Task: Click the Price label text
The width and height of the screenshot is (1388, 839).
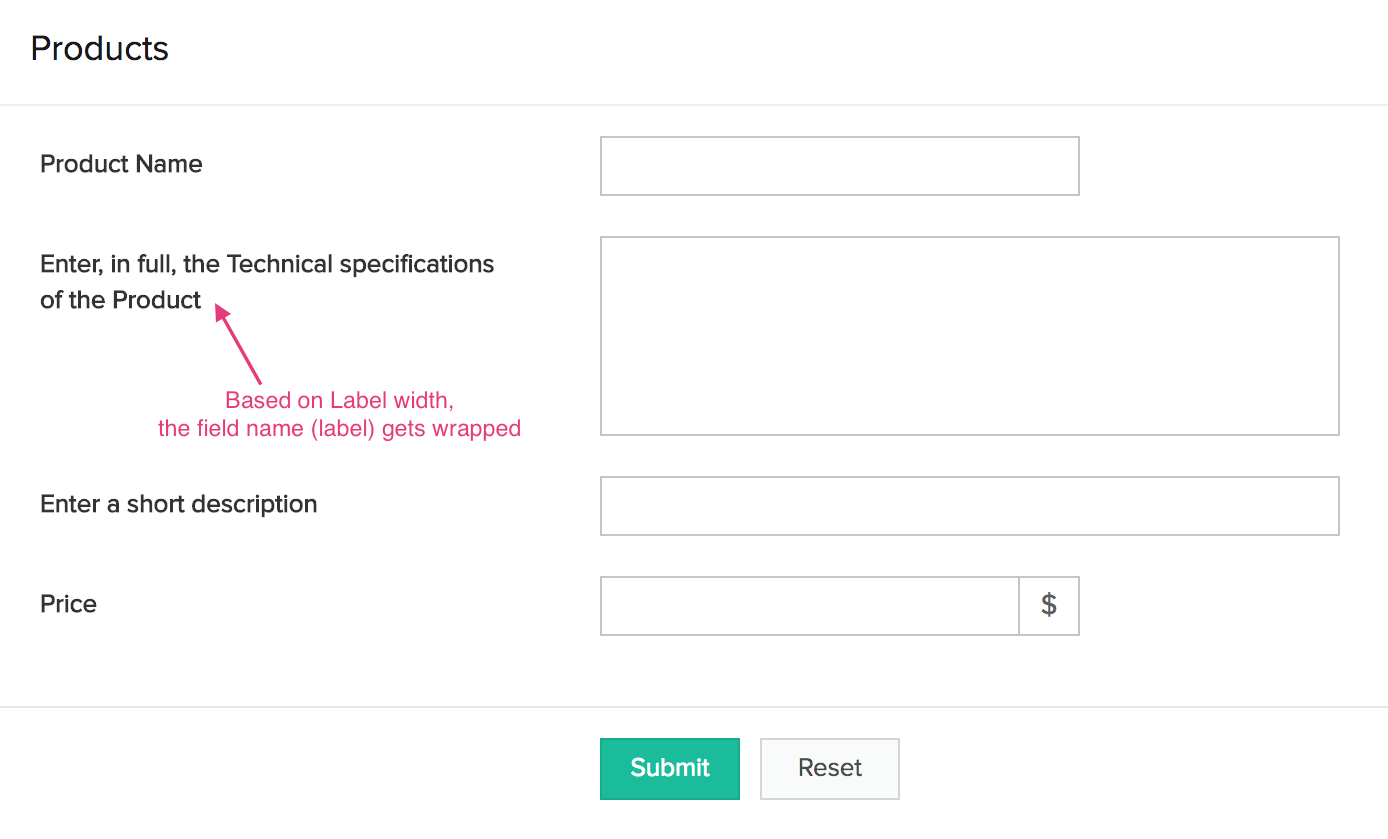Action: tap(68, 604)
